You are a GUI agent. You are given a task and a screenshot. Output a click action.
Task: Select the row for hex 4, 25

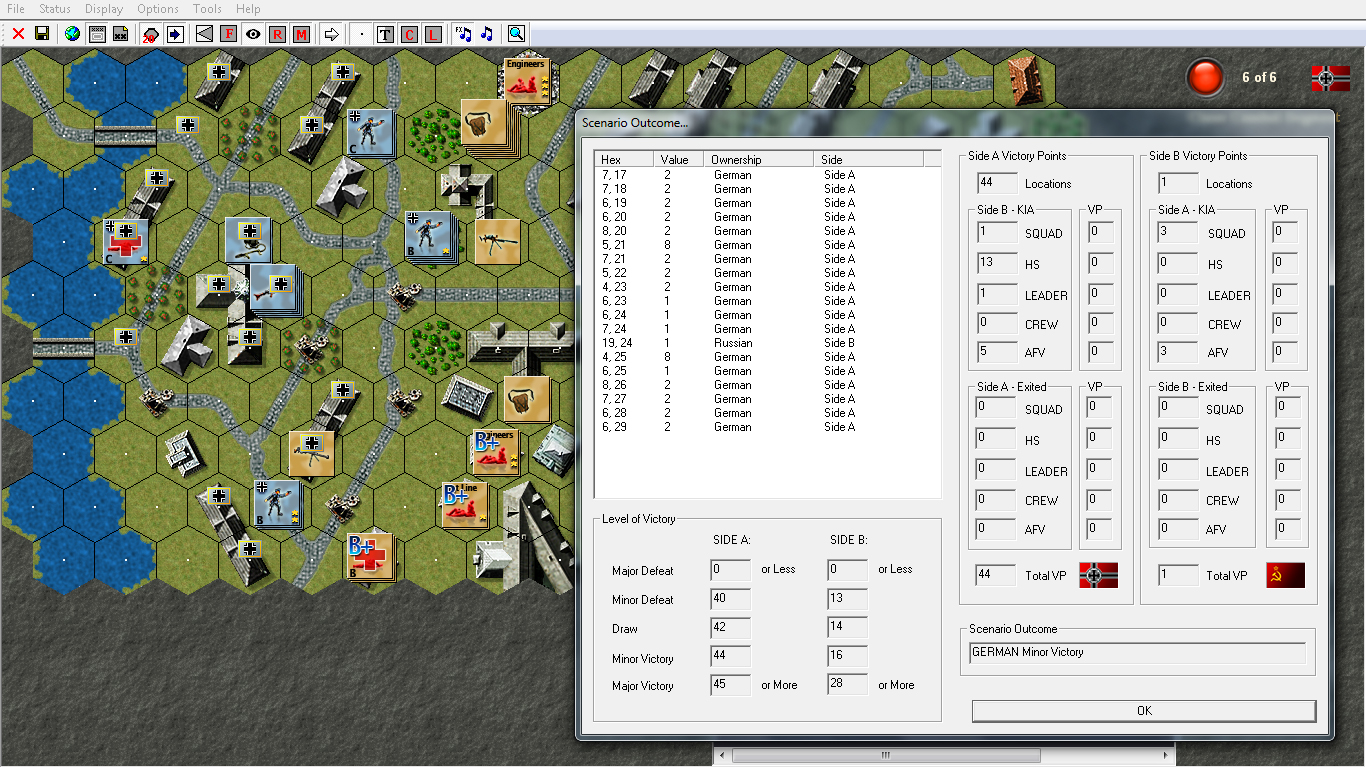(x=767, y=357)
